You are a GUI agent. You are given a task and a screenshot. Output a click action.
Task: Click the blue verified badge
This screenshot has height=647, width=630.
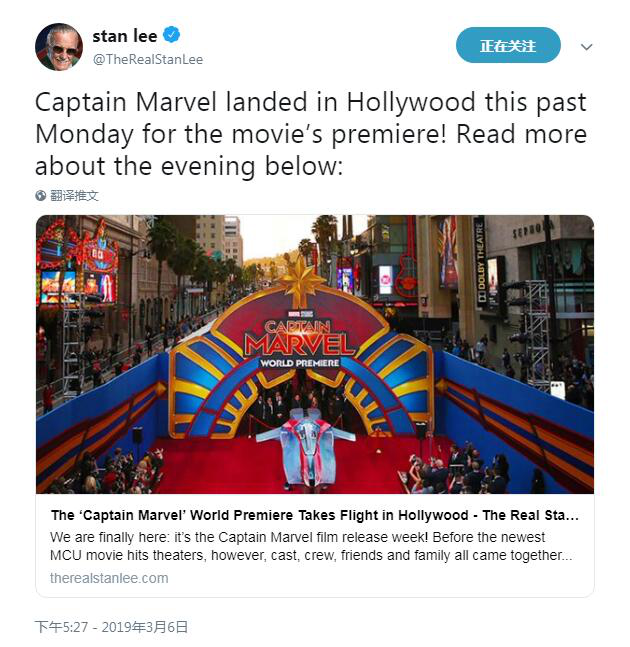[x=172, y=35]
